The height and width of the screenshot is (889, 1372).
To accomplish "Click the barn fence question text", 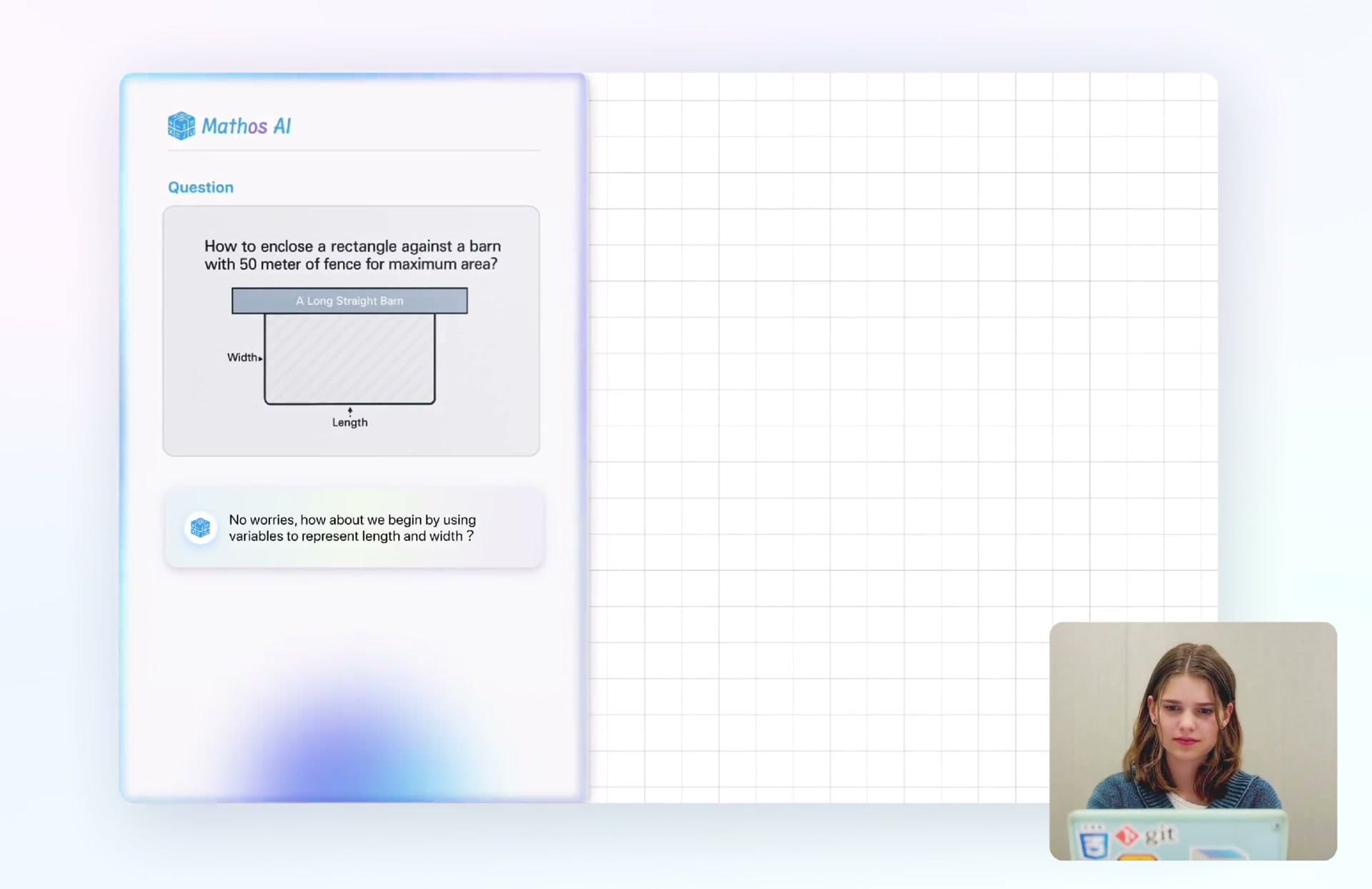I will point(352,255).
